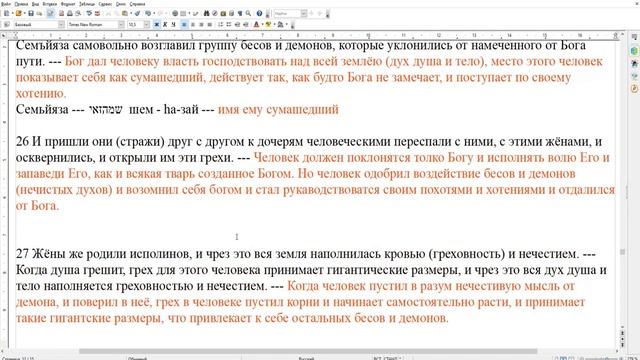The height and width of the screenshot is (360, 640).
Task: Paste clipboard contents with the Paste icon
Action: pyautogui.click(x=124, y=13)
